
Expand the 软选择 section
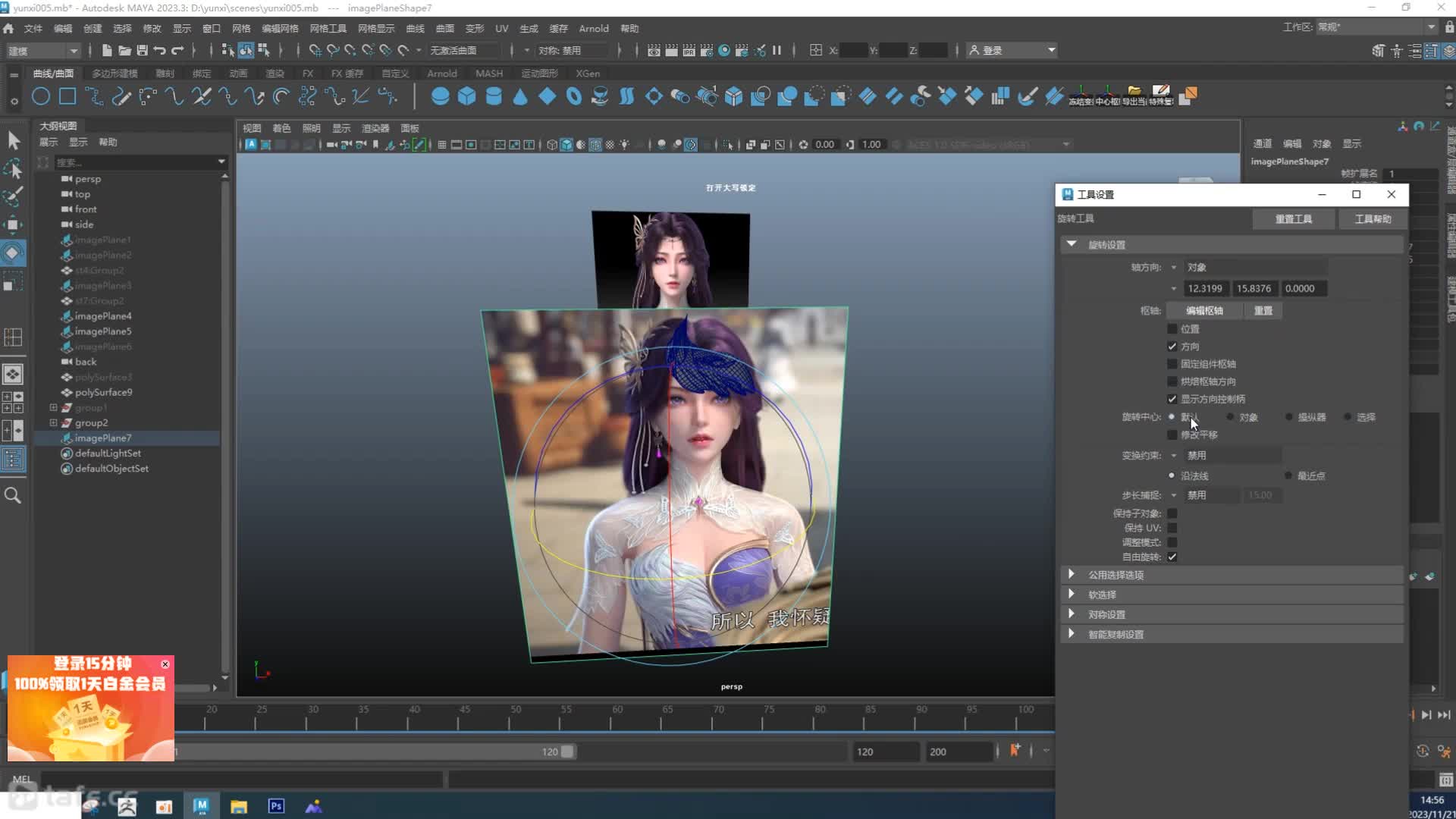coord(1072,595)
